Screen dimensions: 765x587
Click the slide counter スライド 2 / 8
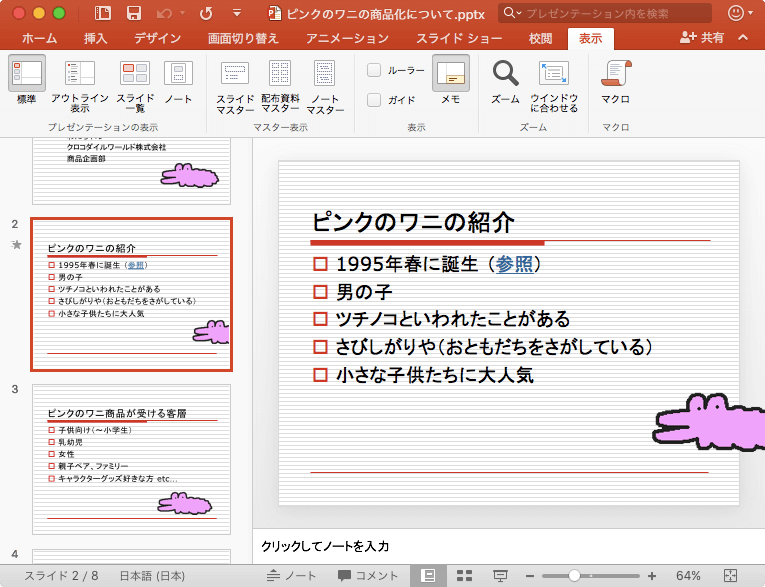61,576
